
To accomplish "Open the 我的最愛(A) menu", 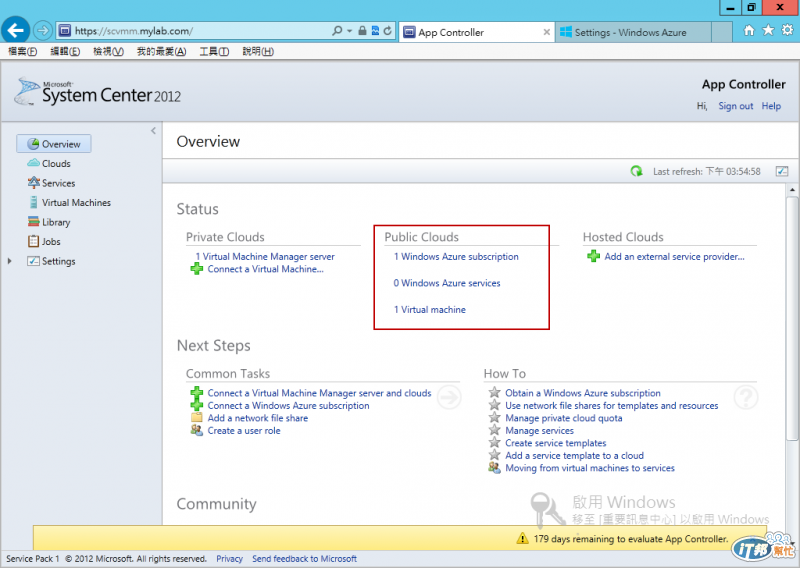I will tap(161, 51).
